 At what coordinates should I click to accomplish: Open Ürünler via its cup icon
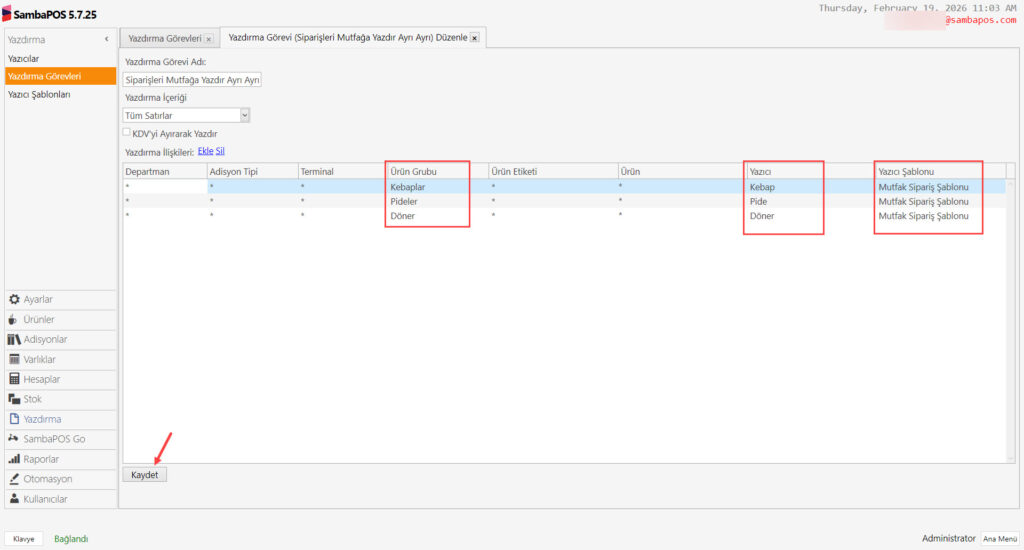(14, 319)
